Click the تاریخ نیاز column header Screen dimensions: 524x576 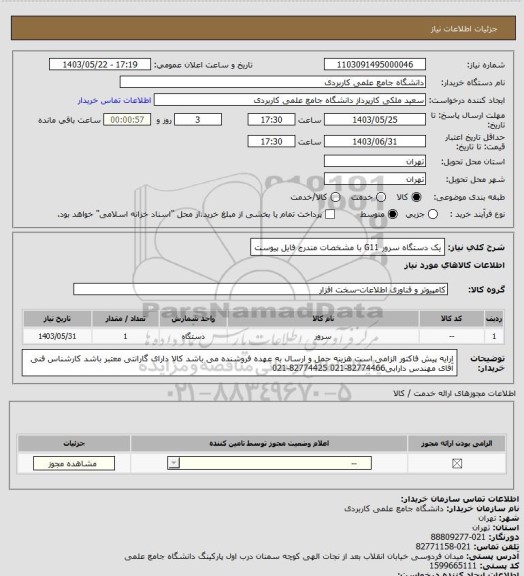(57, 318)
